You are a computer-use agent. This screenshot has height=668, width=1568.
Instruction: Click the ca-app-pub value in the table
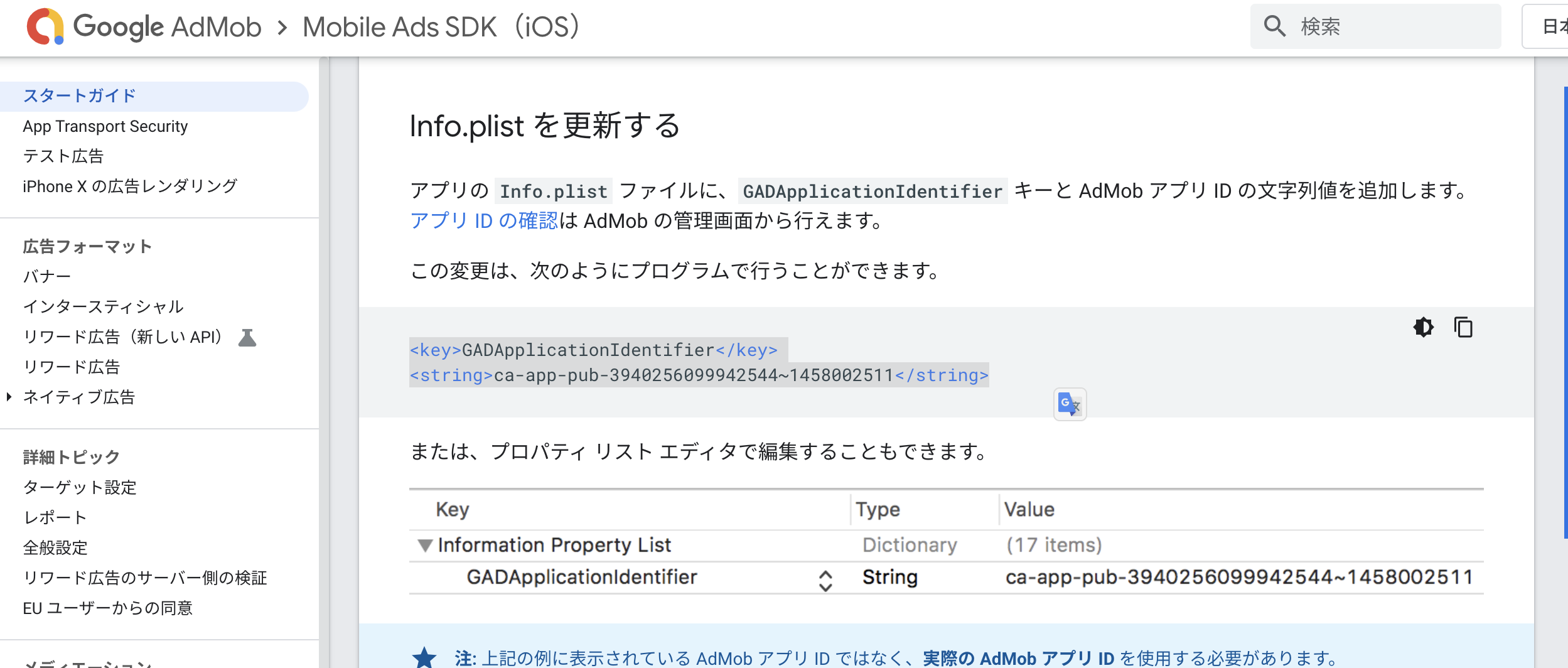point(1239,577)
